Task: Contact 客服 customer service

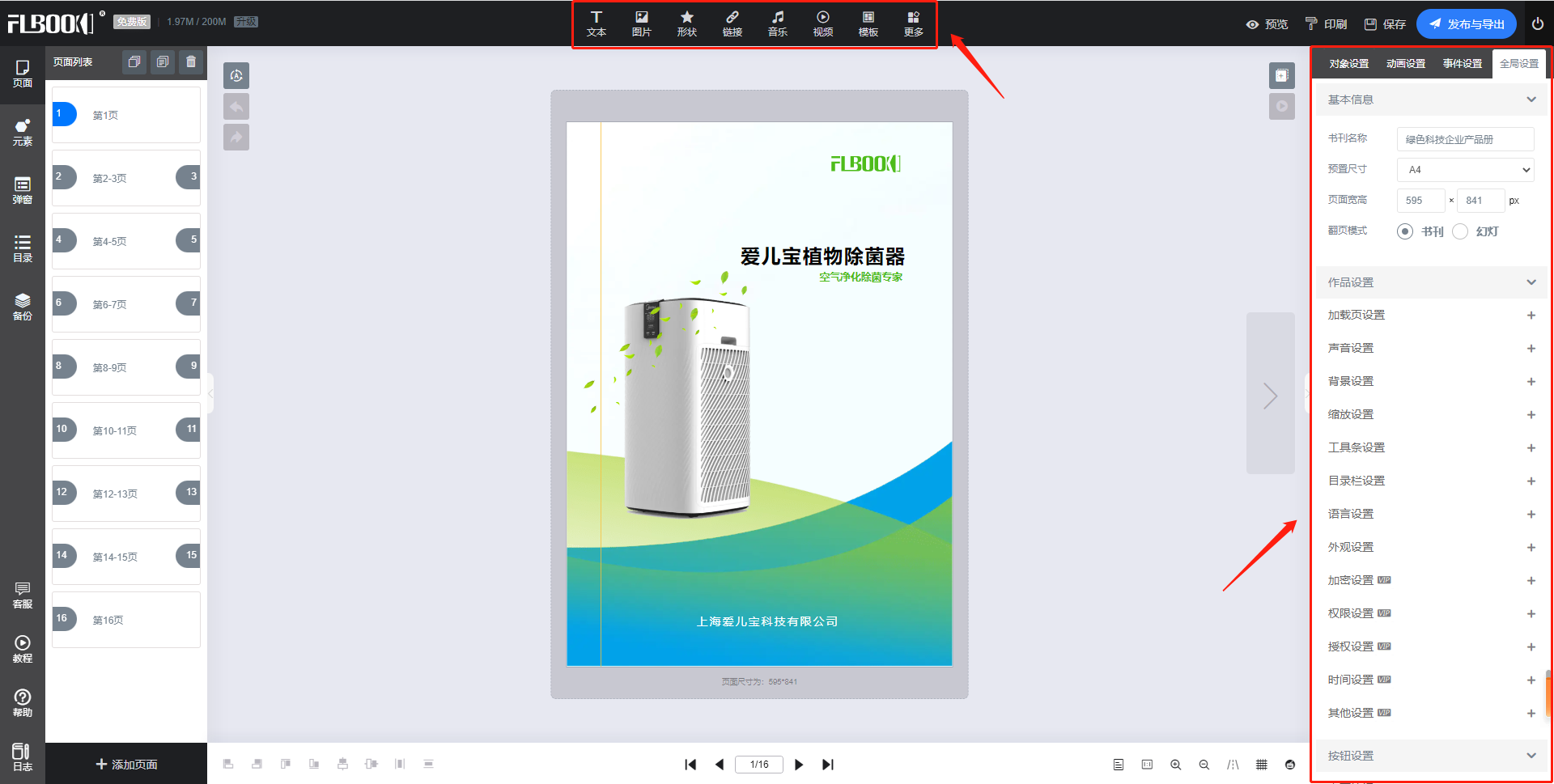Action: click(x=23, y=595)
